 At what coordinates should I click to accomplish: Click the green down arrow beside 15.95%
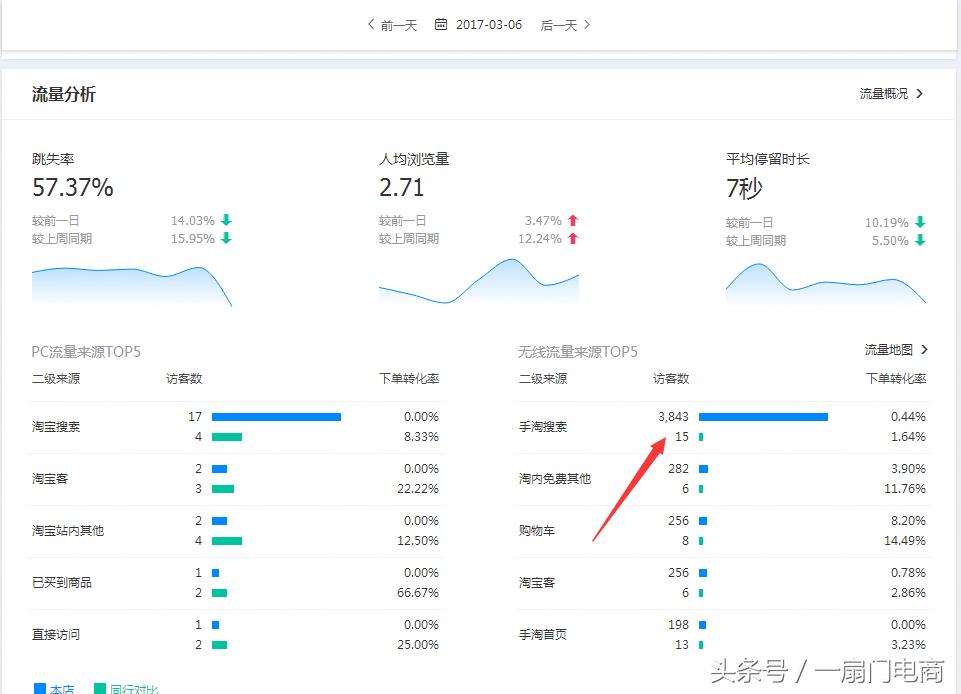click(x=225, y=239)
